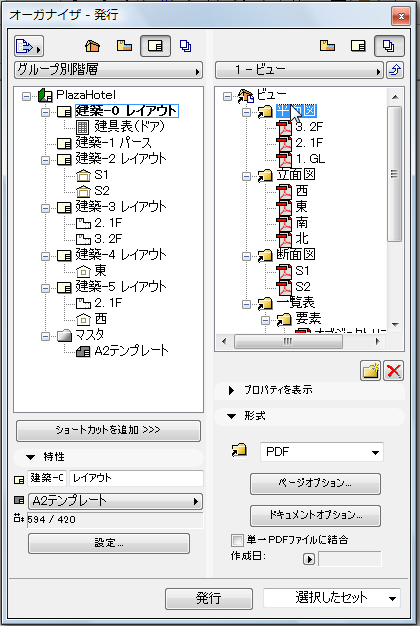Image resolution: width=420 pixels, height=626 pixels.
Task: Open the A2テンプレート master dropdown
Action: pos(115,501)
